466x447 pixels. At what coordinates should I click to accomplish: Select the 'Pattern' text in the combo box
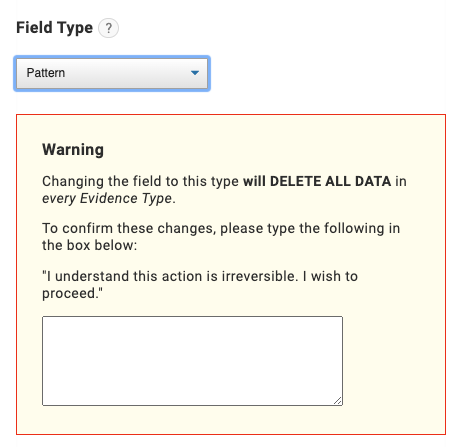46,73
